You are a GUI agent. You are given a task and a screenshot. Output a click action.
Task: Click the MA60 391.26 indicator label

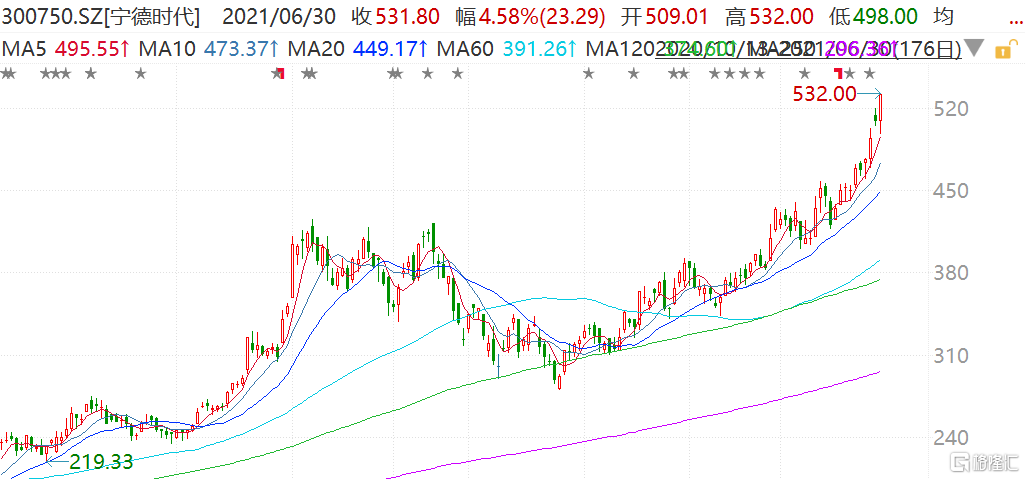507,48
